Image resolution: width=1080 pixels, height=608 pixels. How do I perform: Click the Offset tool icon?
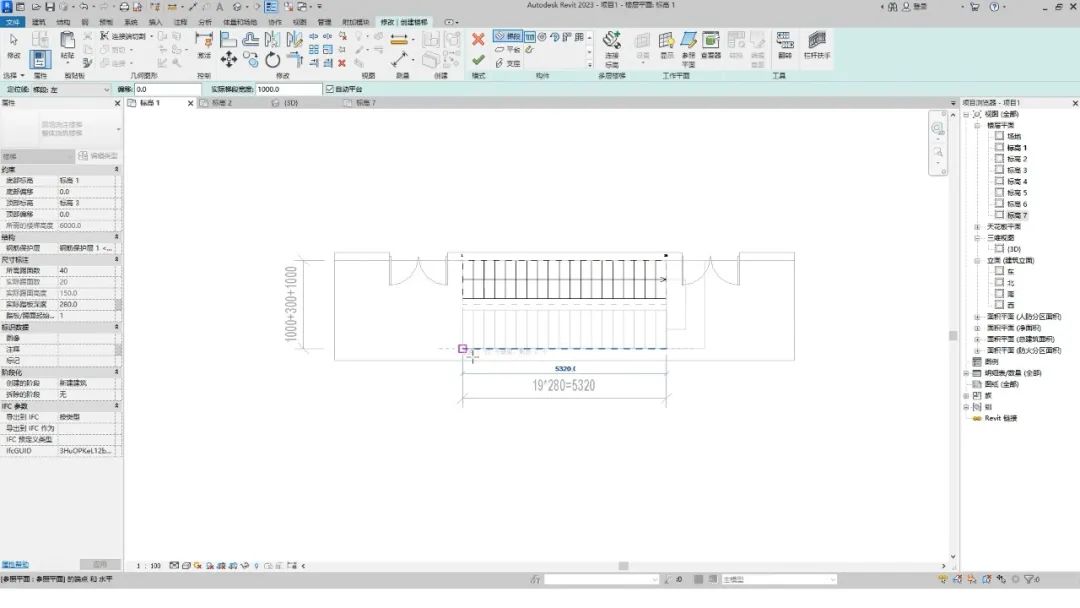251,39
